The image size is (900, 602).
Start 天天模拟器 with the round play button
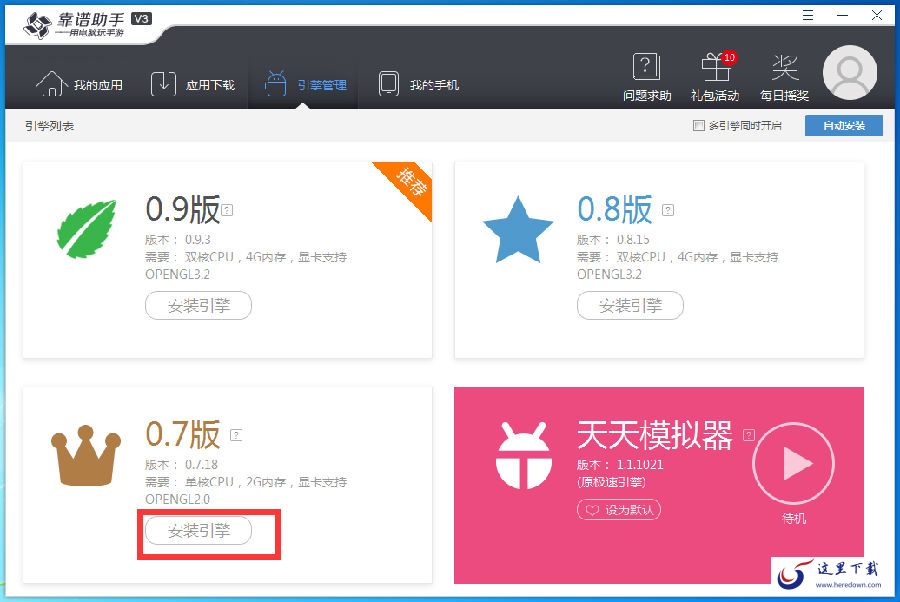[794, 463]
